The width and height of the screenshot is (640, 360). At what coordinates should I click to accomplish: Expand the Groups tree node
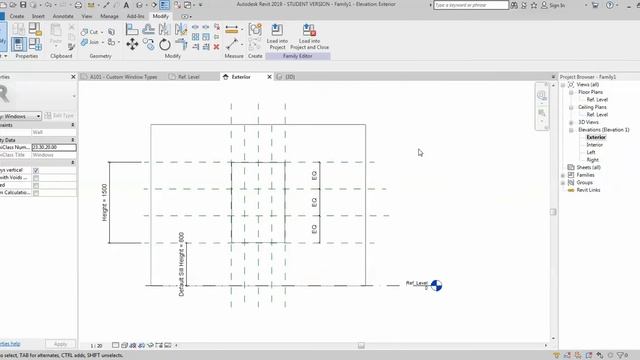click(x=563, y=182)
